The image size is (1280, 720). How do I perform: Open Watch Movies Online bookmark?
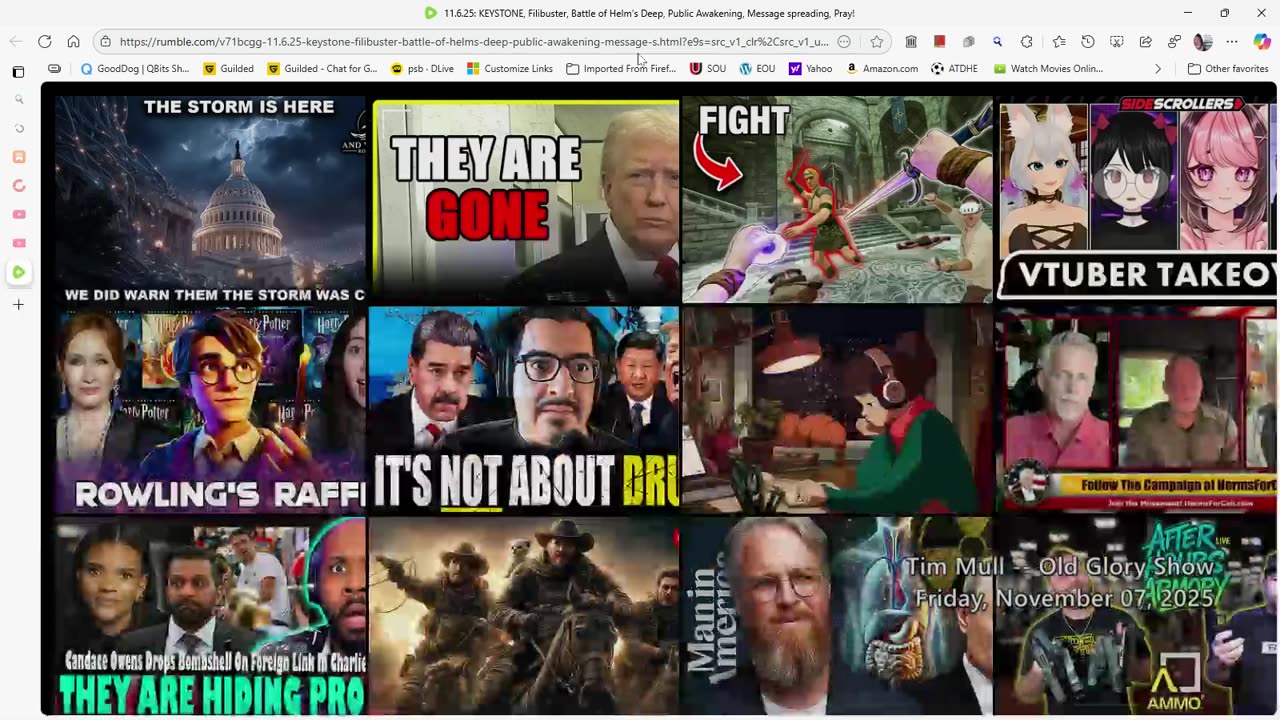(x=1049, y=69)
